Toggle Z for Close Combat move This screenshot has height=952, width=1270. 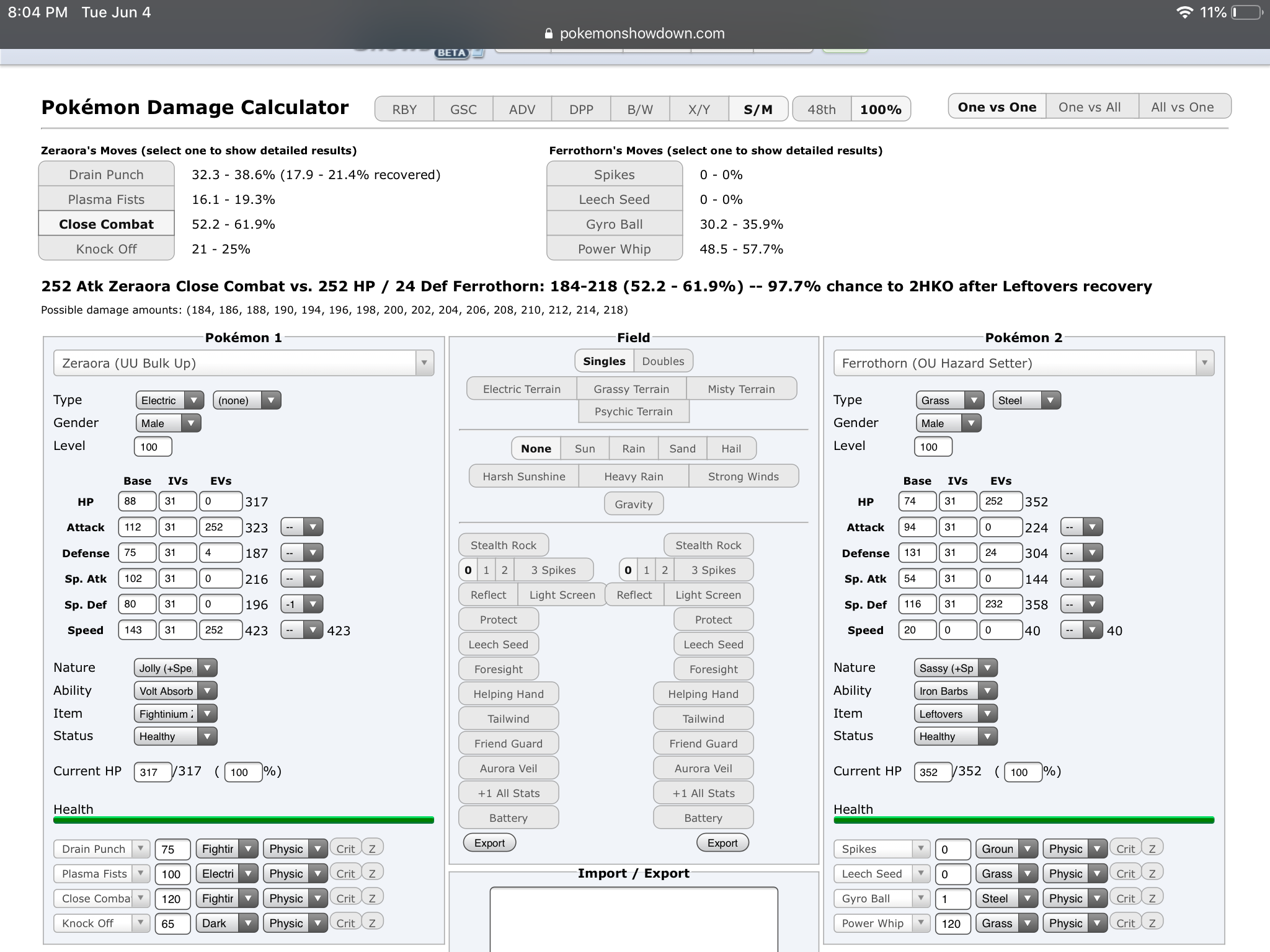(372, 898)
